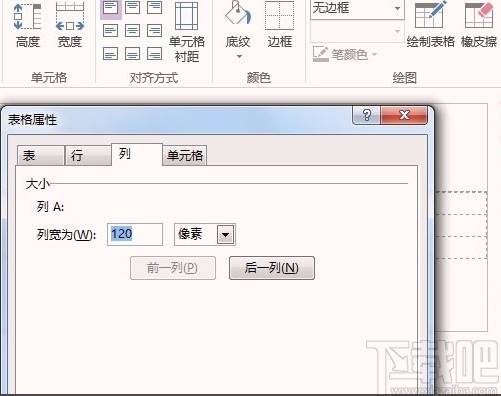Click the disabled 前一列(P) button
Screen dimensions: 501x396
click(x=173, y=268)
